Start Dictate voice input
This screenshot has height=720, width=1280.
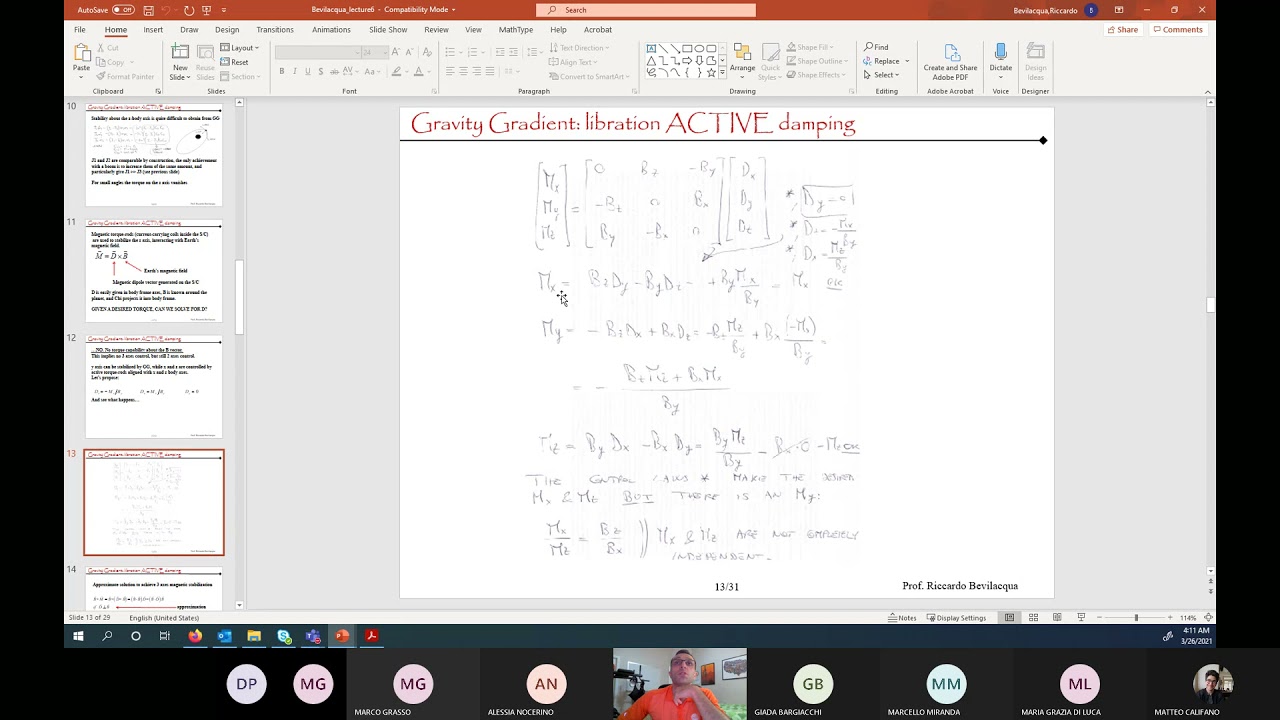coord(1000,62)
